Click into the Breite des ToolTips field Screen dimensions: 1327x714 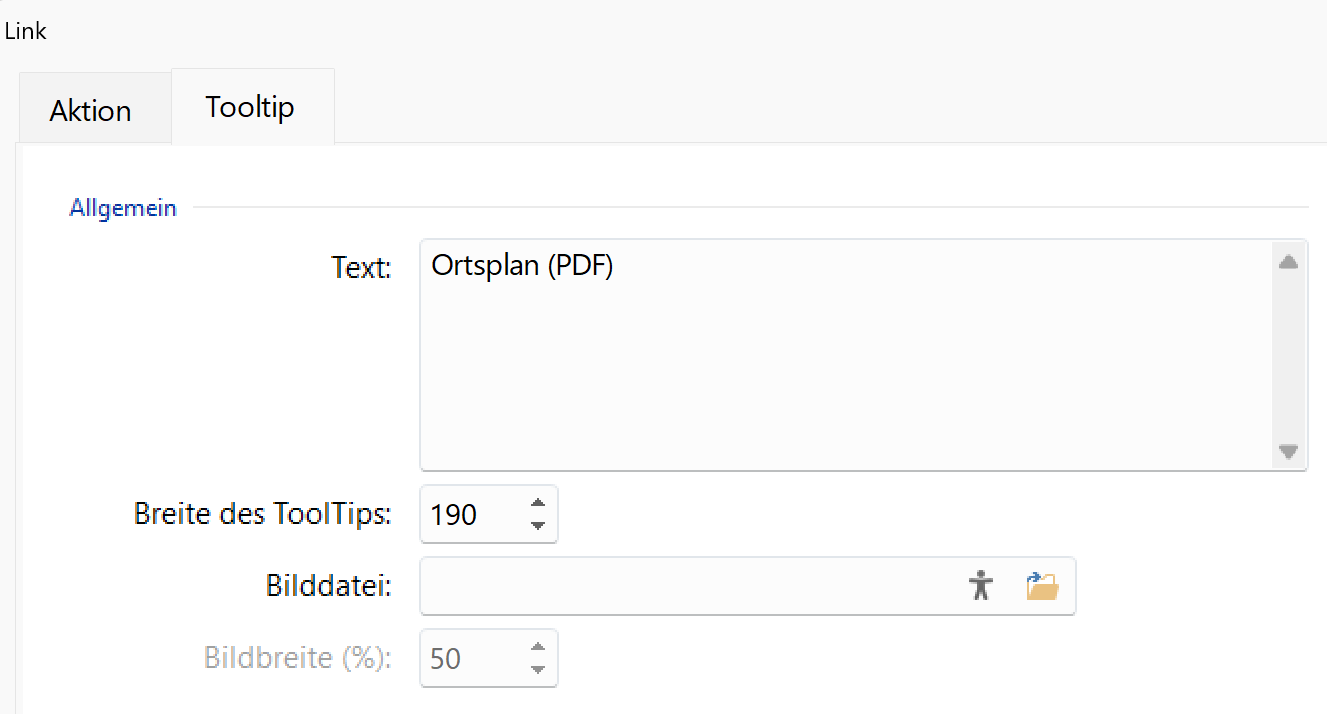tap(470, 515)
